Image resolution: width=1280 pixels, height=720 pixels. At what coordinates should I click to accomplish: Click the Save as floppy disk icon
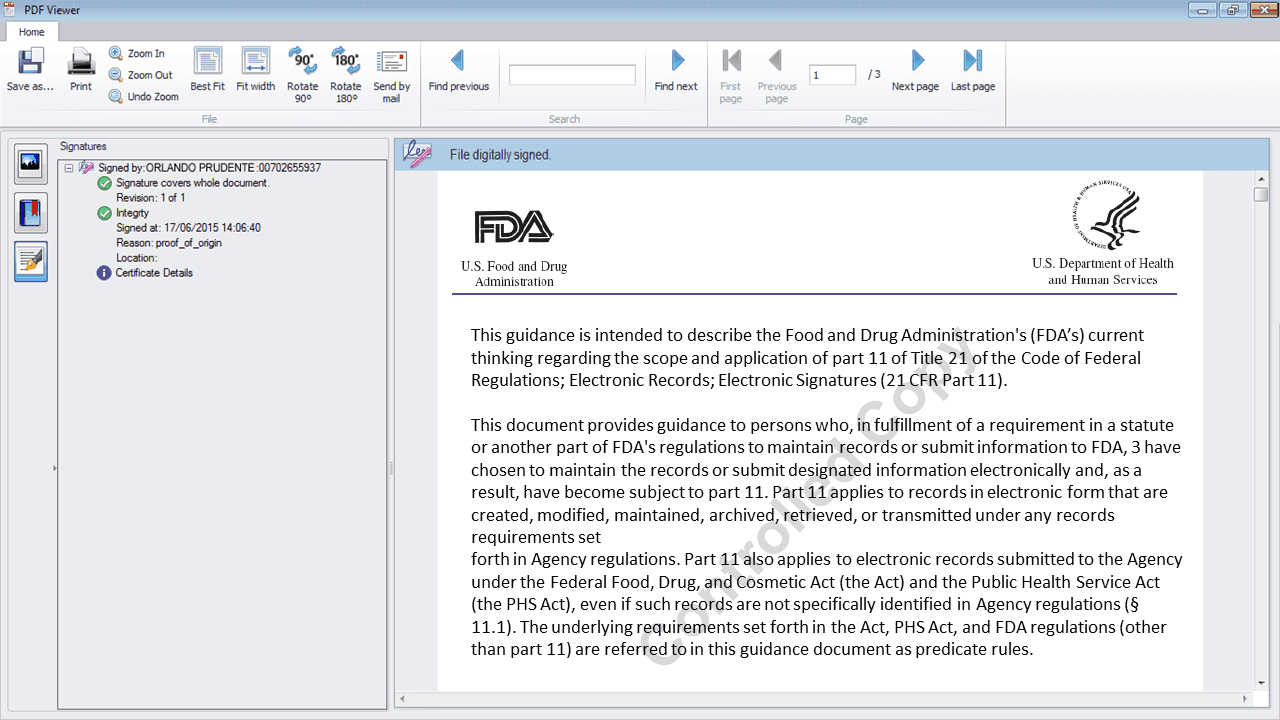pos(31,62)
